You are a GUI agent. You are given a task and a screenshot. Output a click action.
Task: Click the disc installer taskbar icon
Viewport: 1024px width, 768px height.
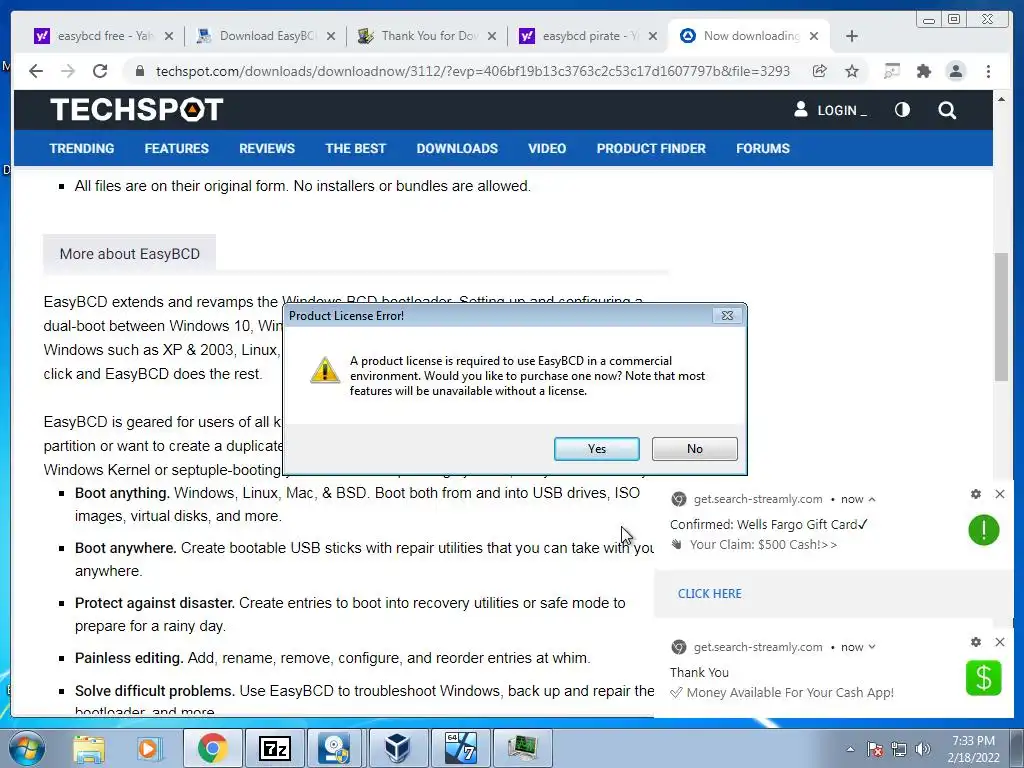[336, 748]
